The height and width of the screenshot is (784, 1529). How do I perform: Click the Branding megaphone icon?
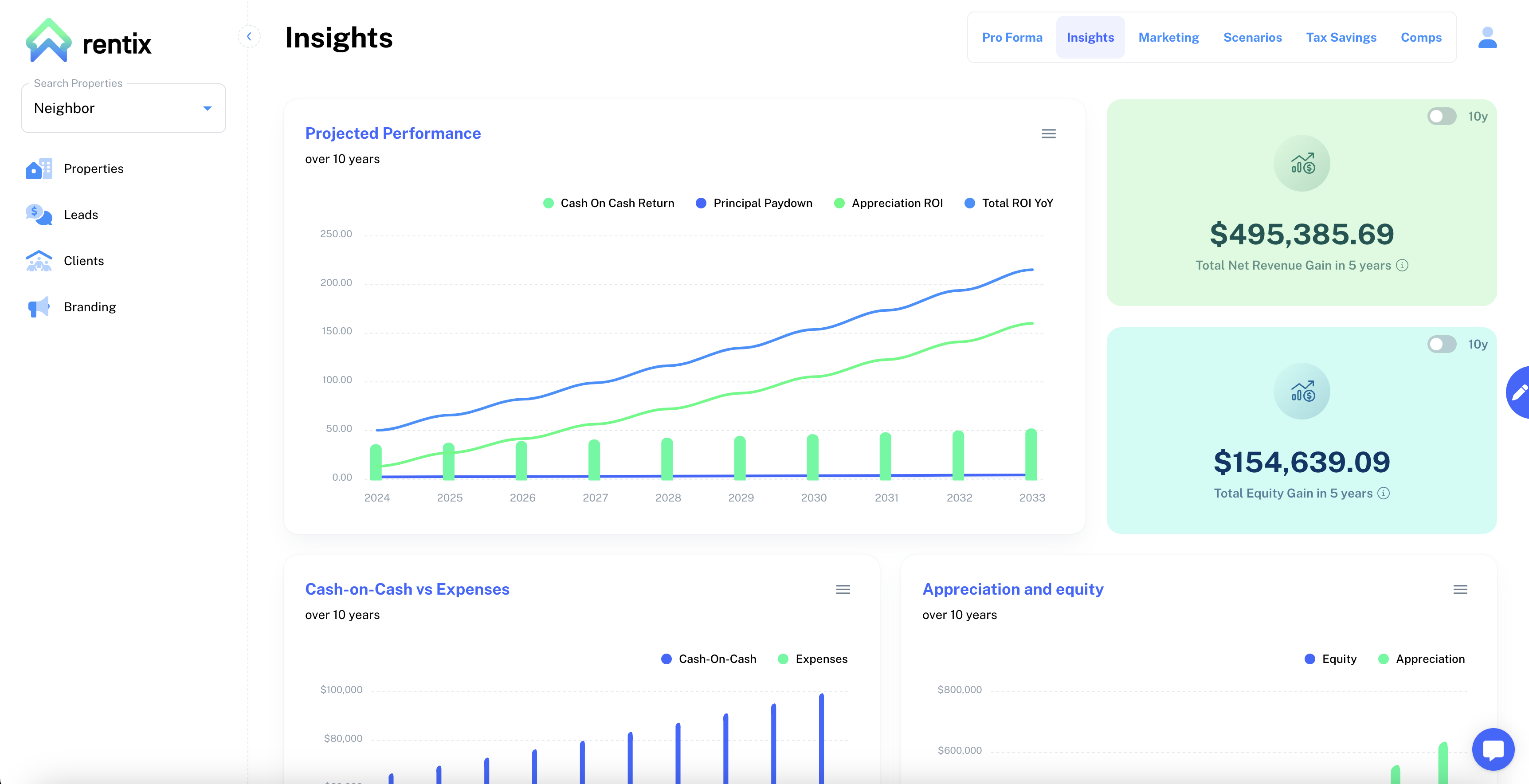(x=39, y=307)
